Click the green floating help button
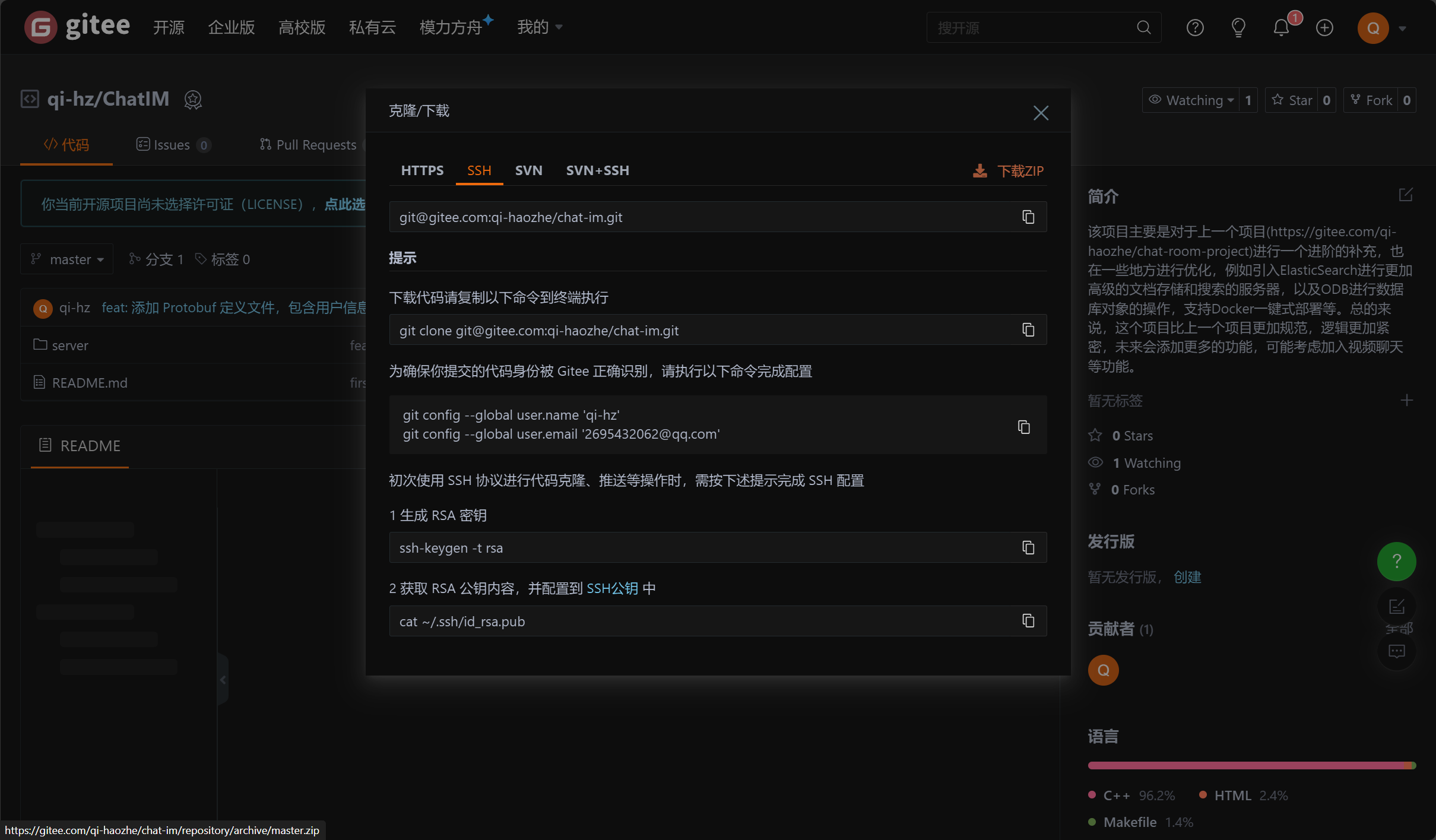The image size is (1436, 840). click(x=1396, y=562)
